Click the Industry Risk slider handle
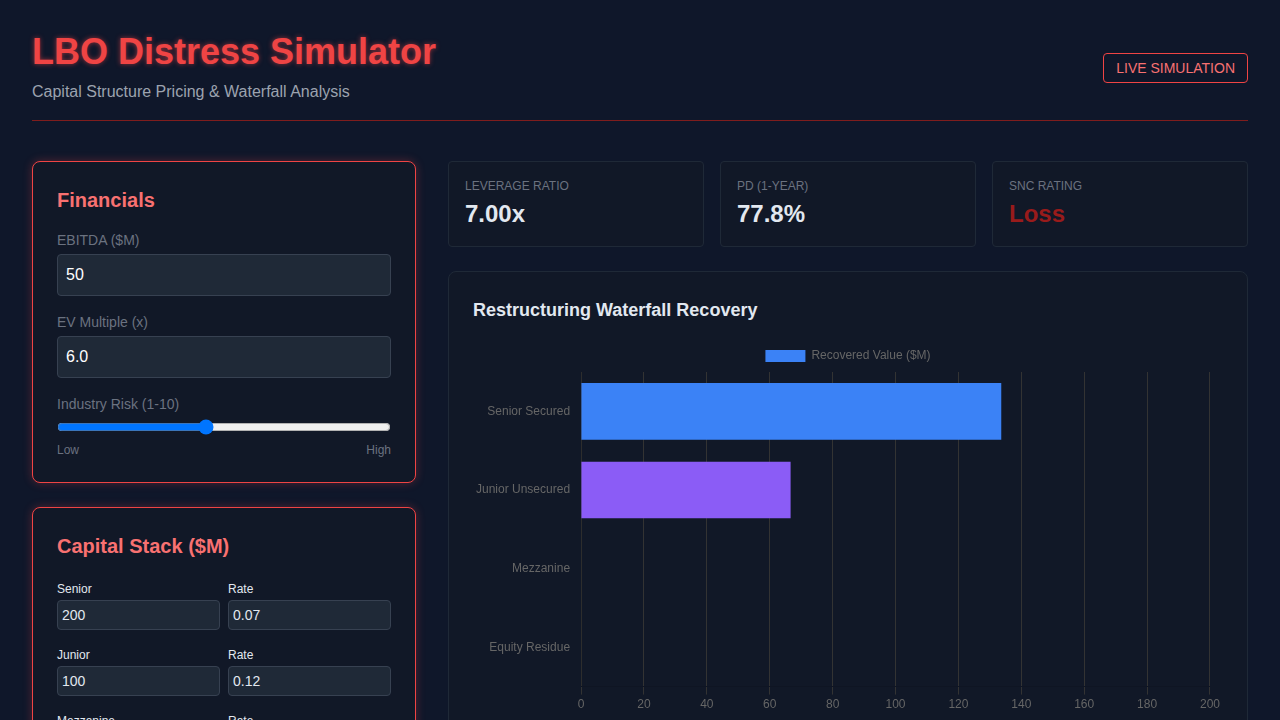The width and height of the screenshot is (1280, 720). [206, 427]
